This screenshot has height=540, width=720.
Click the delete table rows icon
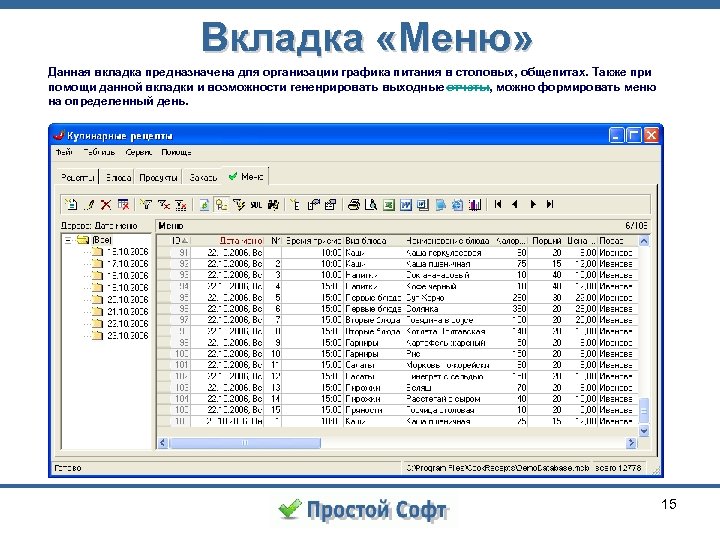(123, 204)
